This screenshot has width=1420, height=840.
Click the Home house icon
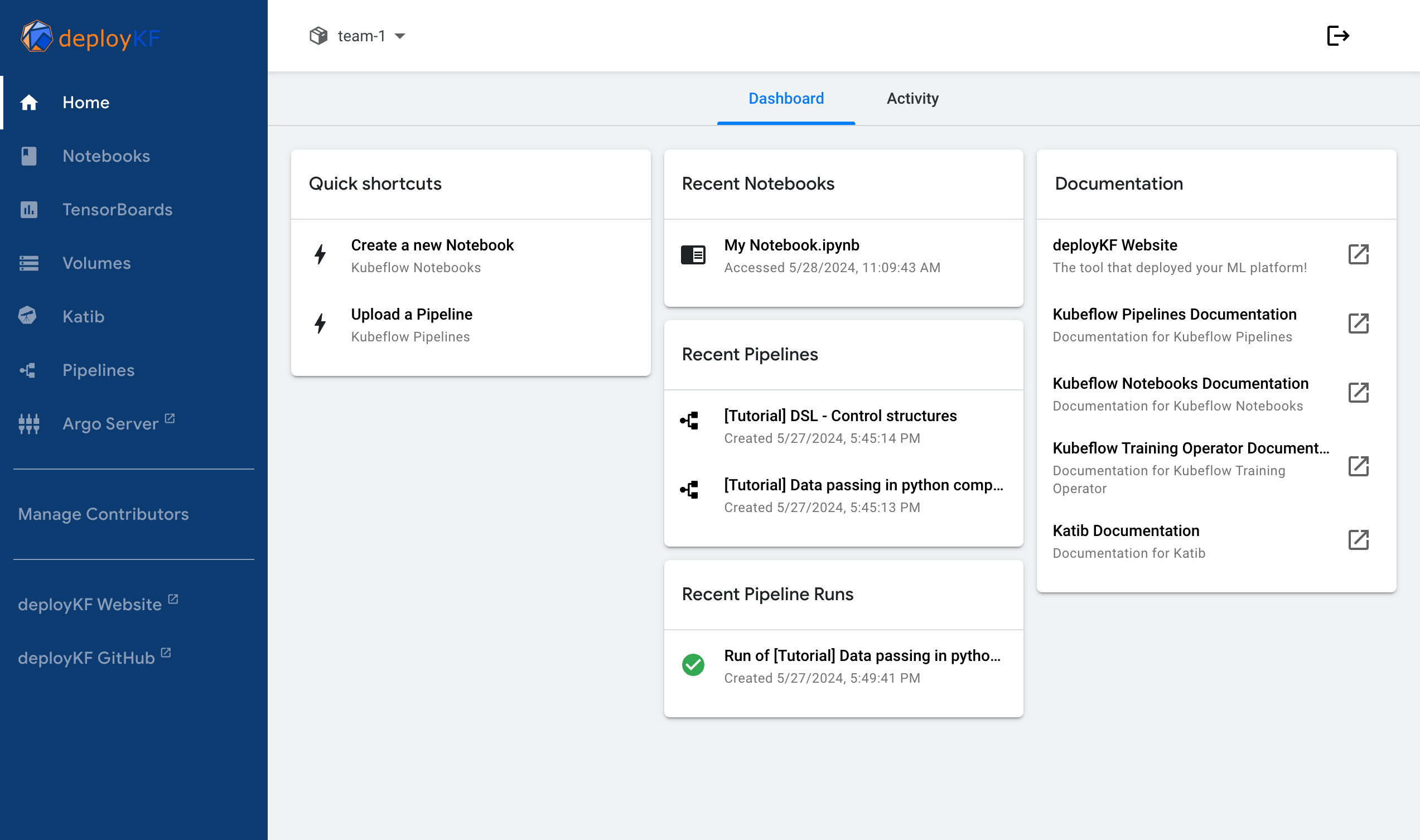(x=29, y=103)
